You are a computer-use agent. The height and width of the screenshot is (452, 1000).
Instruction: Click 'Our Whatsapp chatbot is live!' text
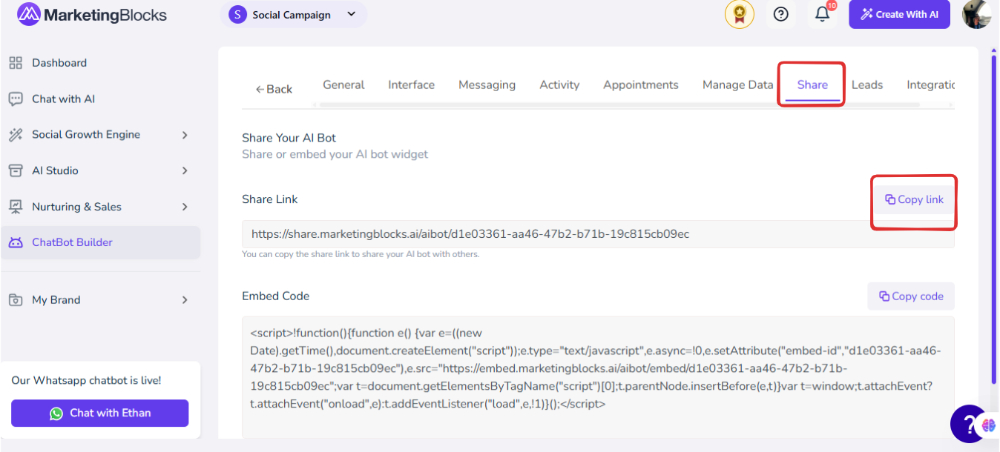coord(86,381)
